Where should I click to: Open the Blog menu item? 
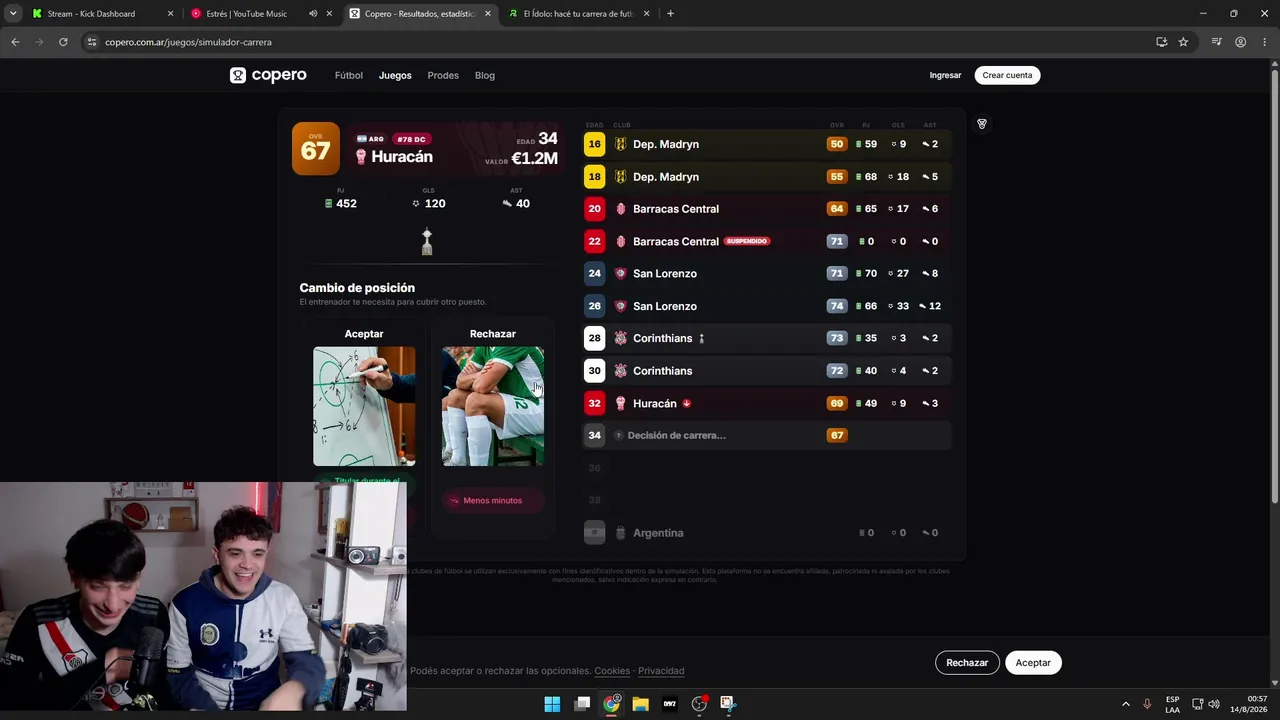click(485, 75)
